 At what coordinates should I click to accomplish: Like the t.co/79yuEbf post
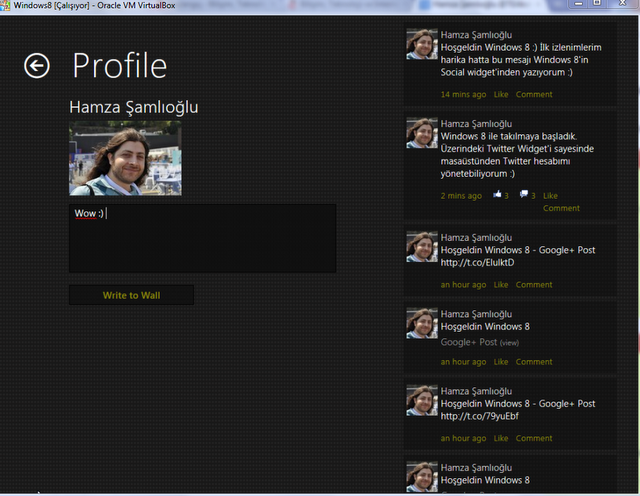pos(501,438)
